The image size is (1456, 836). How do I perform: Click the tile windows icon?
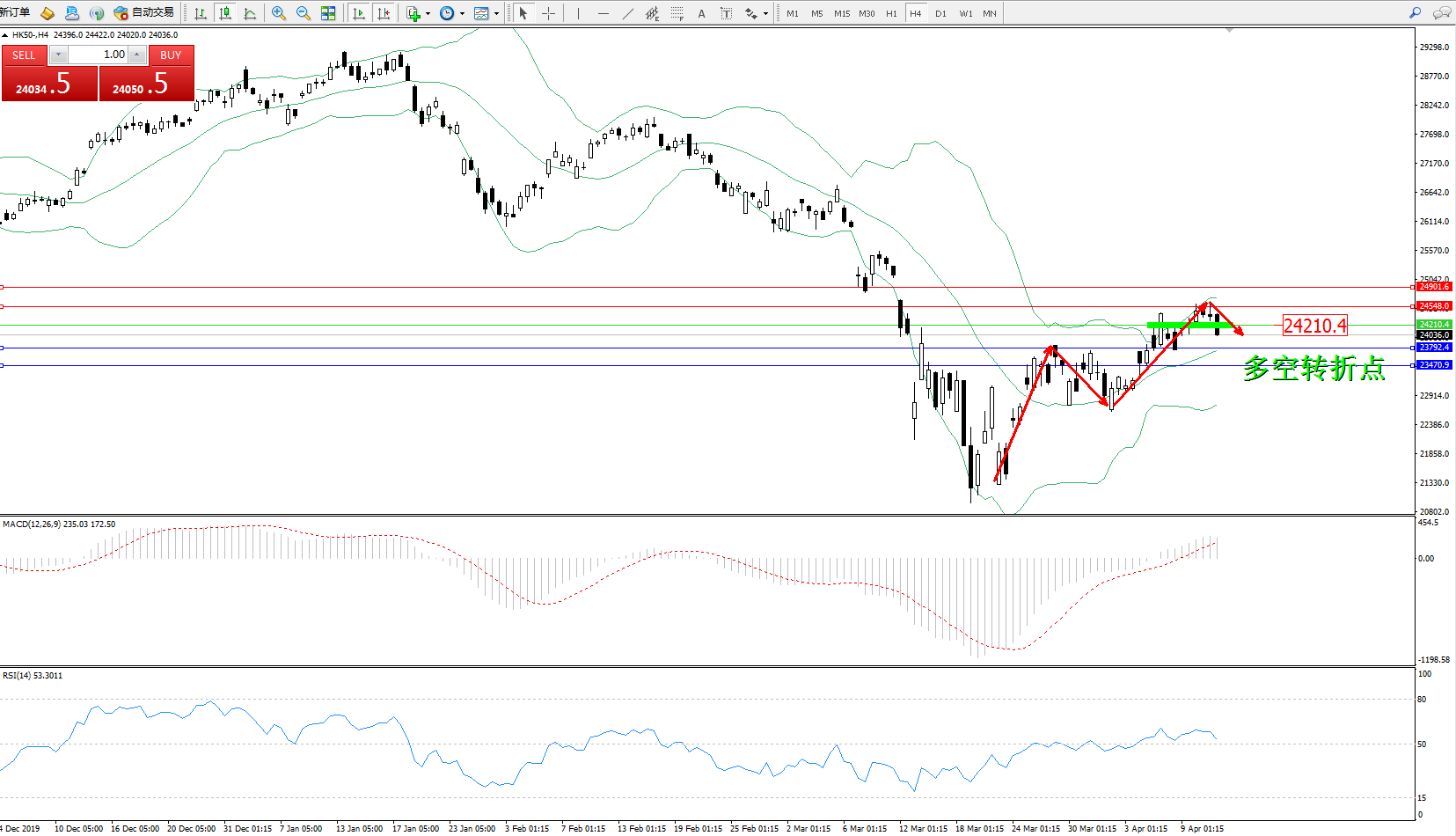328,13
